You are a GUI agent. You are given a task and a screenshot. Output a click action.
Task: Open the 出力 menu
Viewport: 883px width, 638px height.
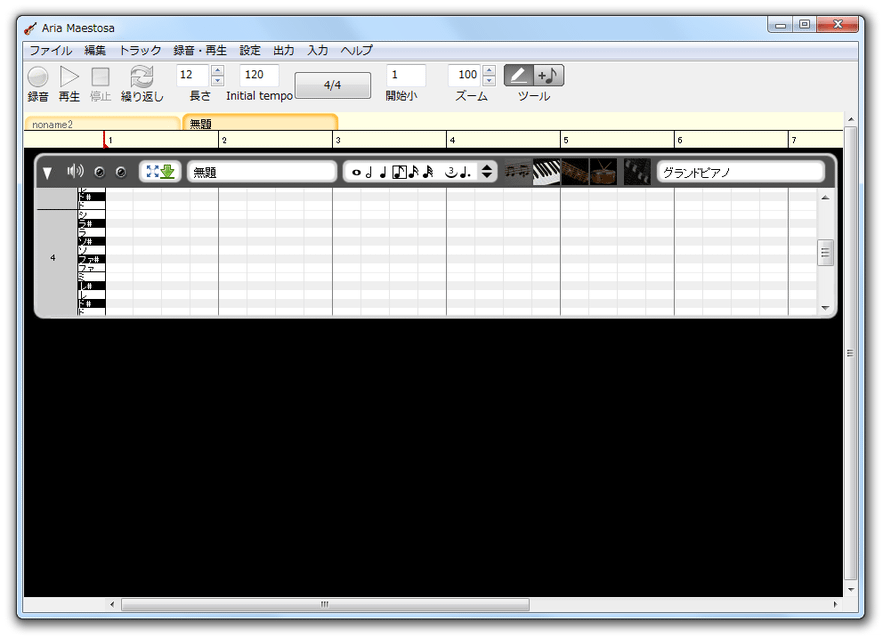tap(284, 50)
